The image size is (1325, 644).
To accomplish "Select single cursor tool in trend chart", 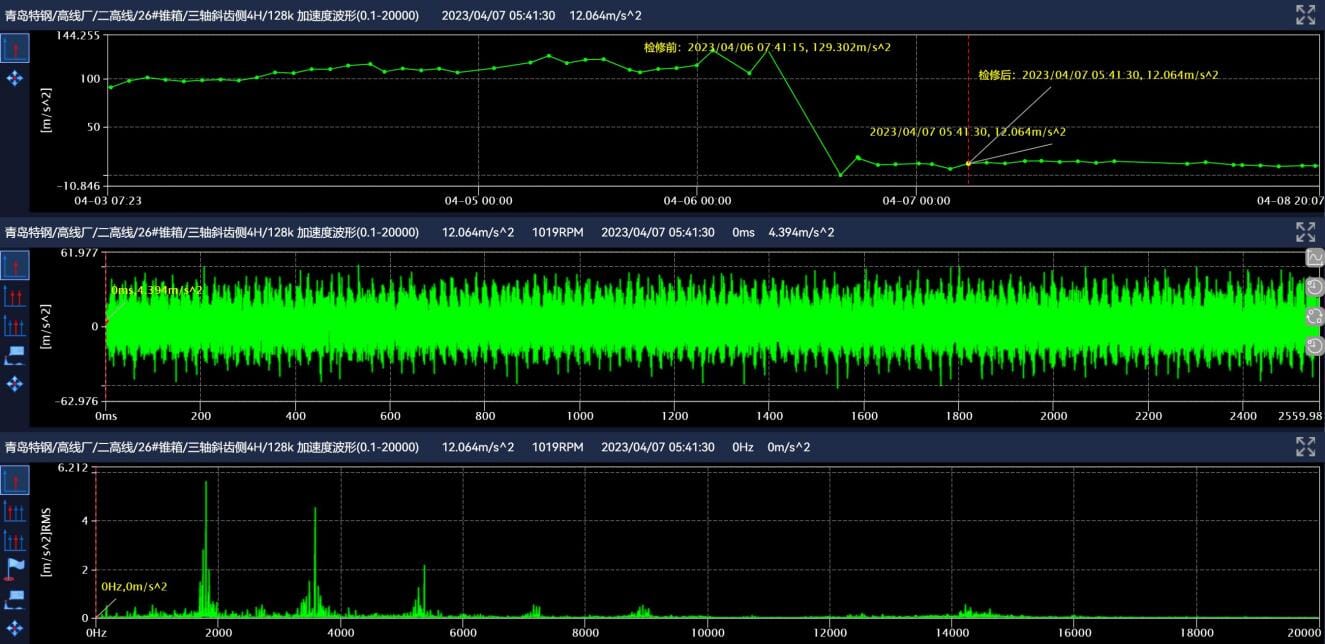I will pos(14,48).
